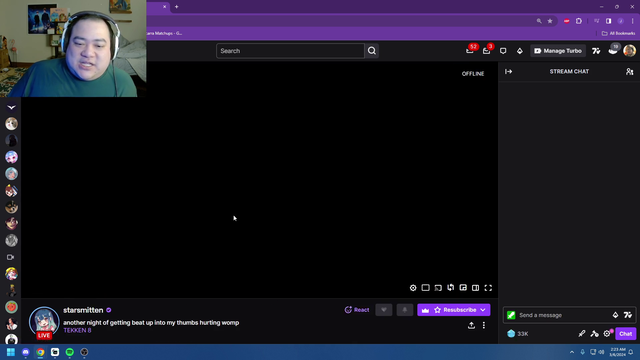Toggle theatre mode in the player
Image resolution: width=640 pixels, height=360 pixels.
click(476, 288)
